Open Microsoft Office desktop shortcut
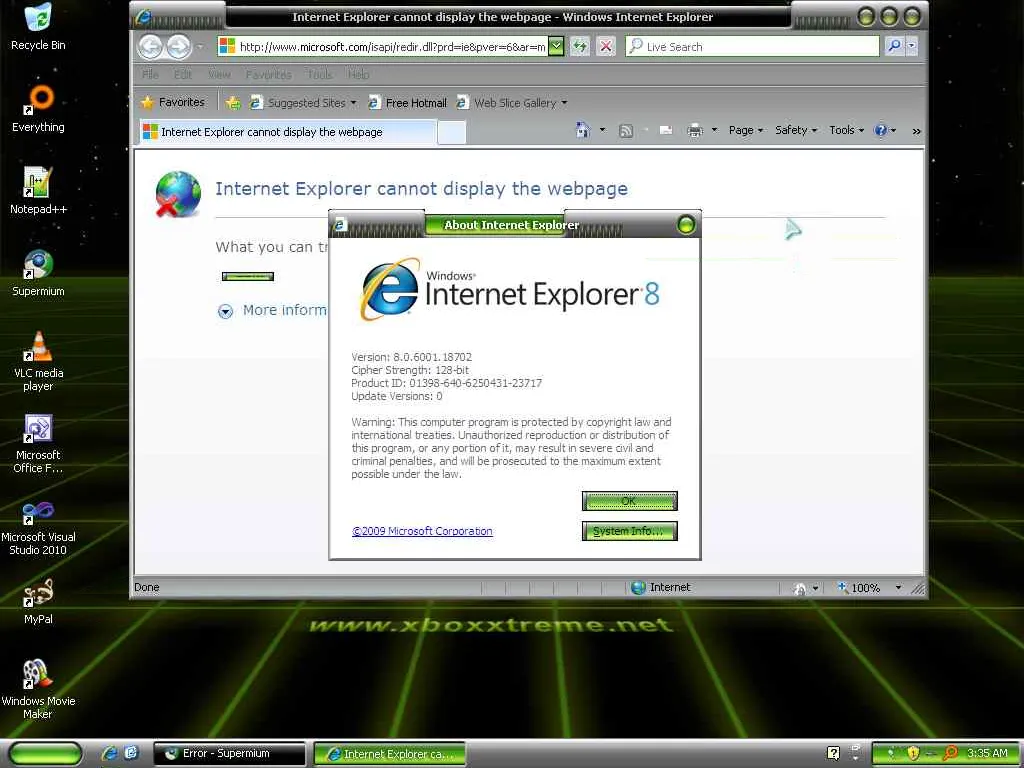Image resolution: width=1024 pixels, height=768 pixels. pyautogui.click(x=38, y=443)
